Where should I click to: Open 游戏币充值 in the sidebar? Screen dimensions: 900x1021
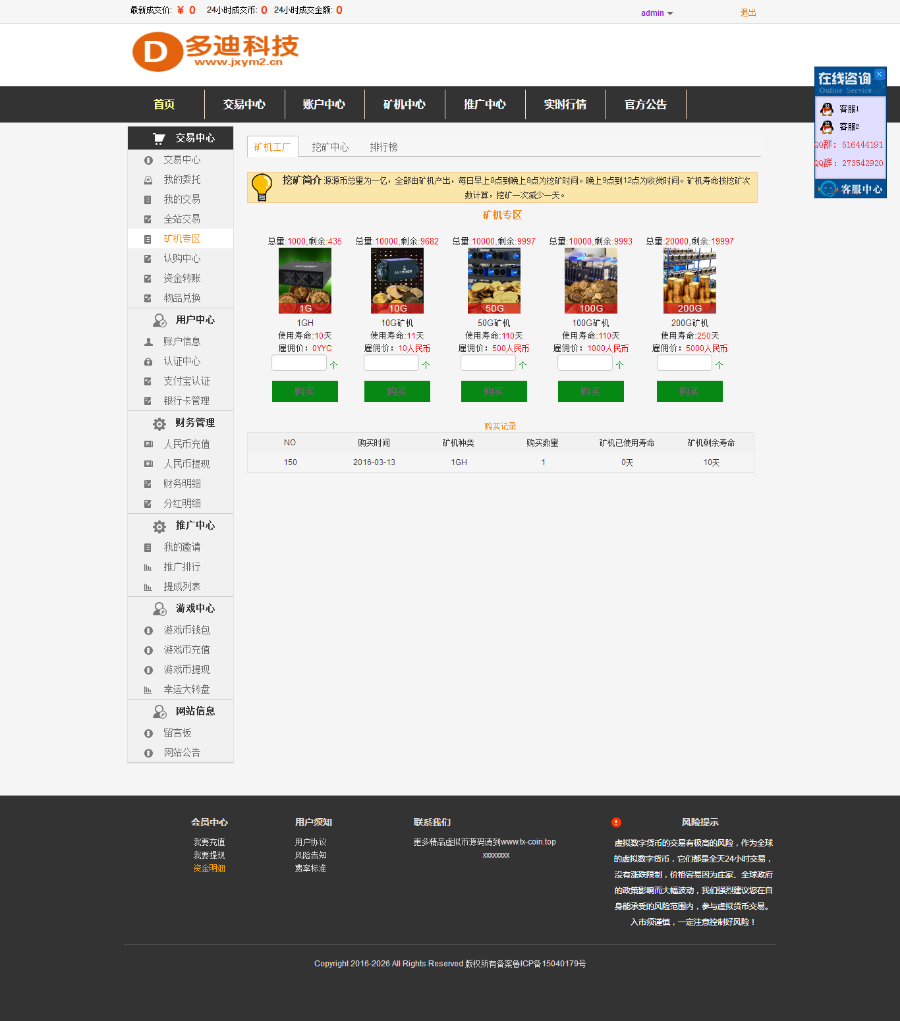click(x=186, y=650)
